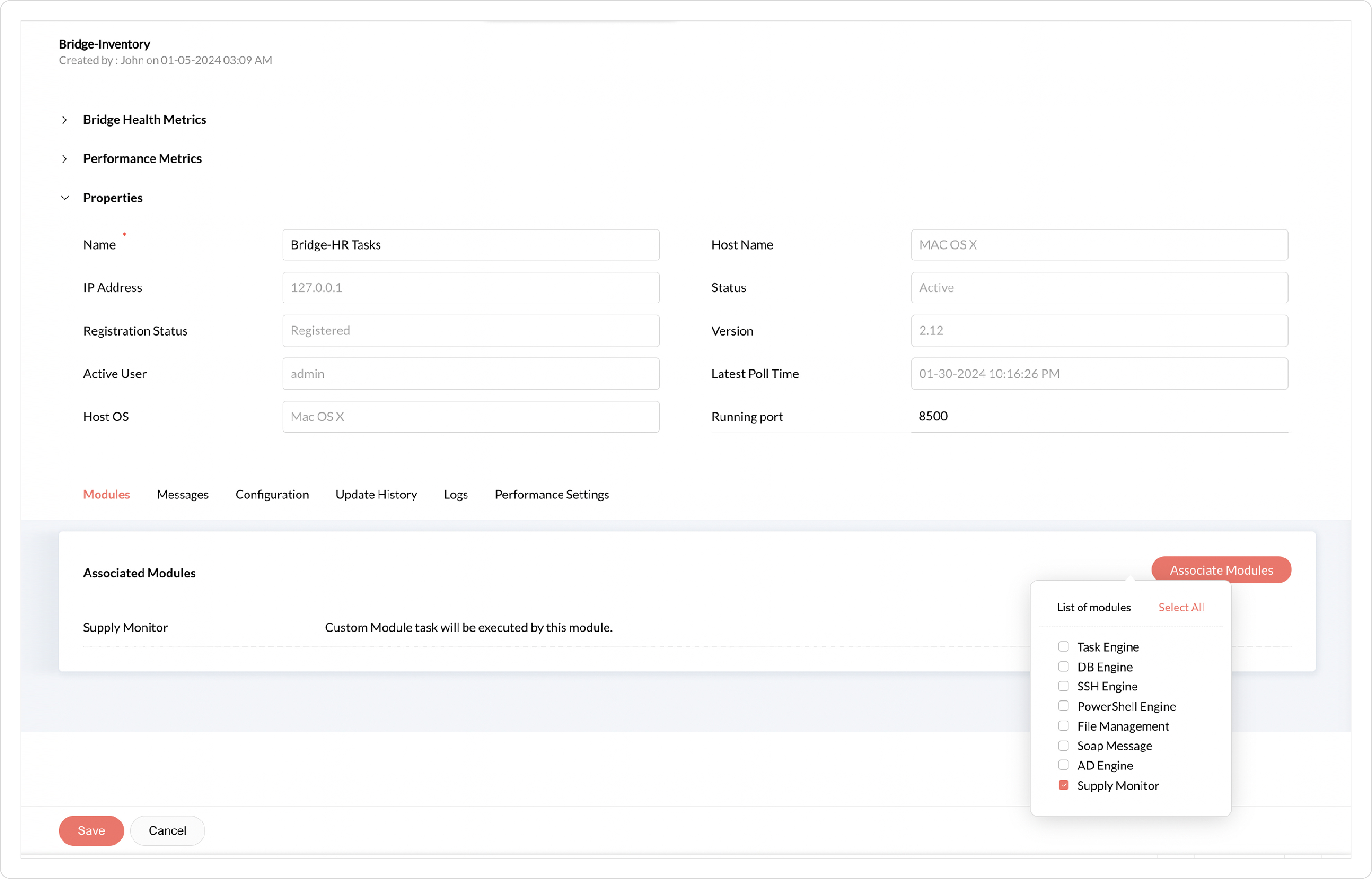Open the Configuration tab
Image resolution: width=1372 pixels, height=879 pixels.
(272, 494)
